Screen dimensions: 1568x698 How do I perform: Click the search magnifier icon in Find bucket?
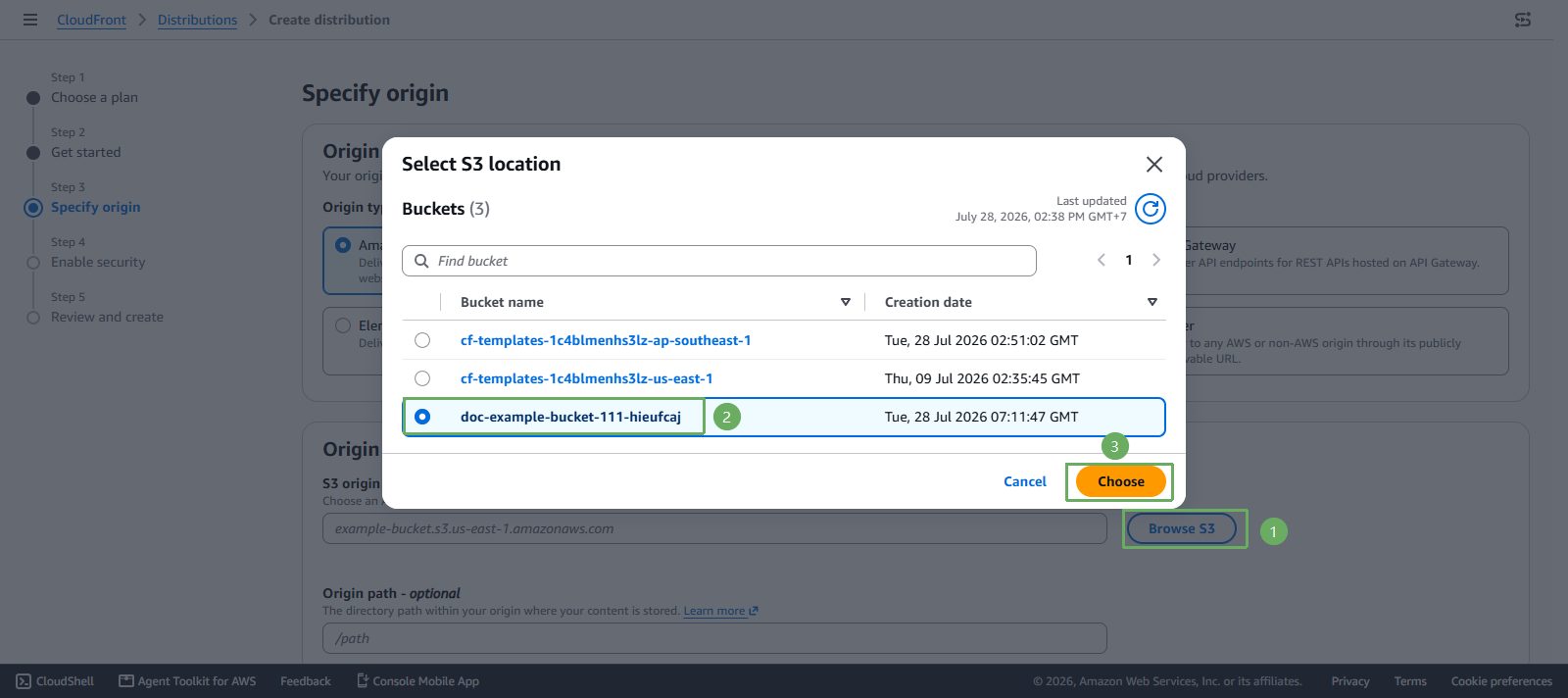(421, 261)
